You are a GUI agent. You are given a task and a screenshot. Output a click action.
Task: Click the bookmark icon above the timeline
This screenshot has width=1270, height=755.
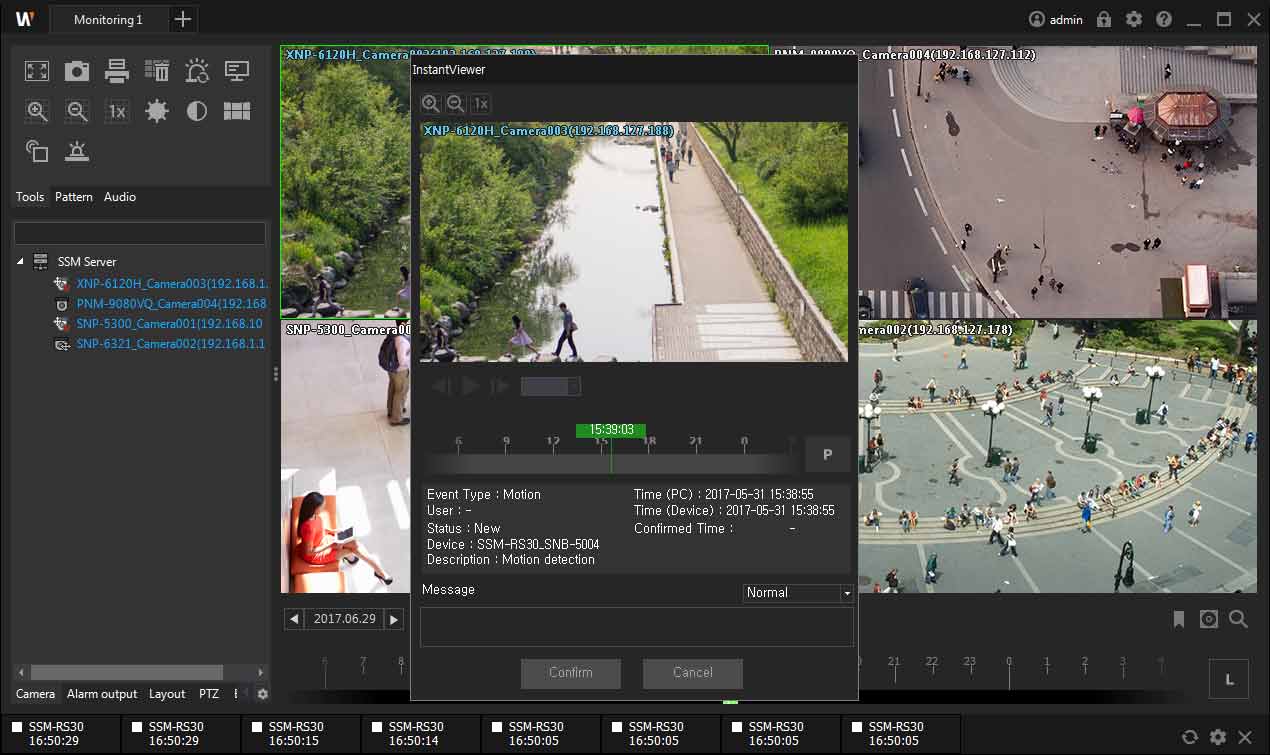tap(1179, 620)
